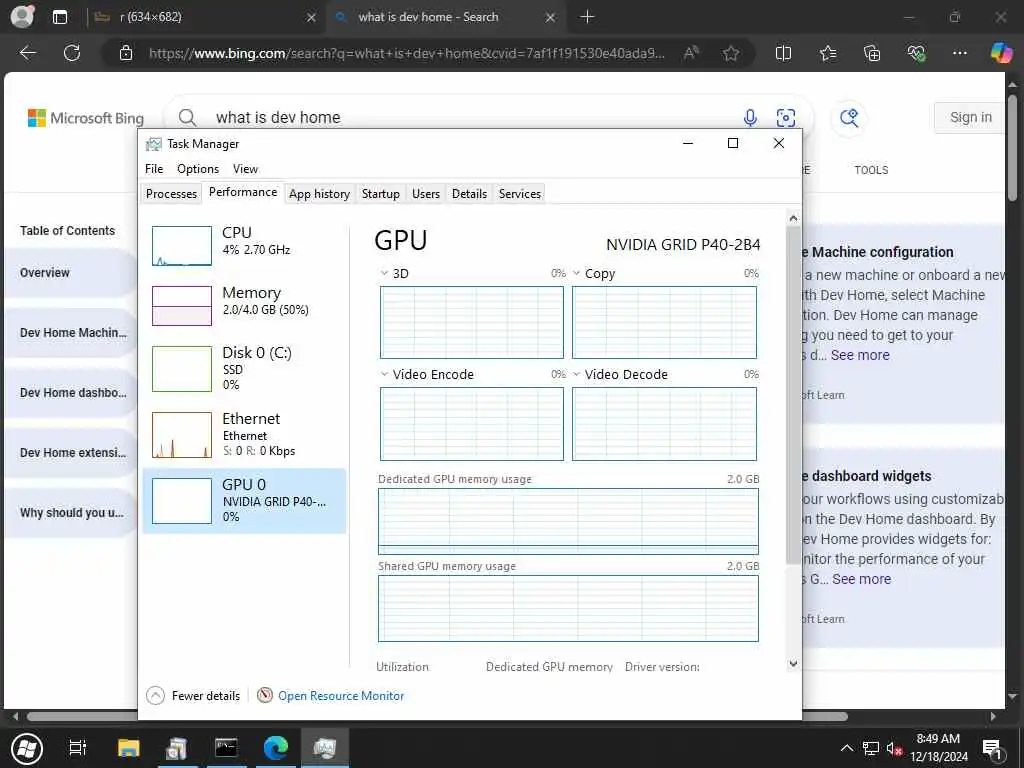Screen dimensions: 1024x768
Task: Open Edge split screen icon
Action: click(x=783, y=53)
